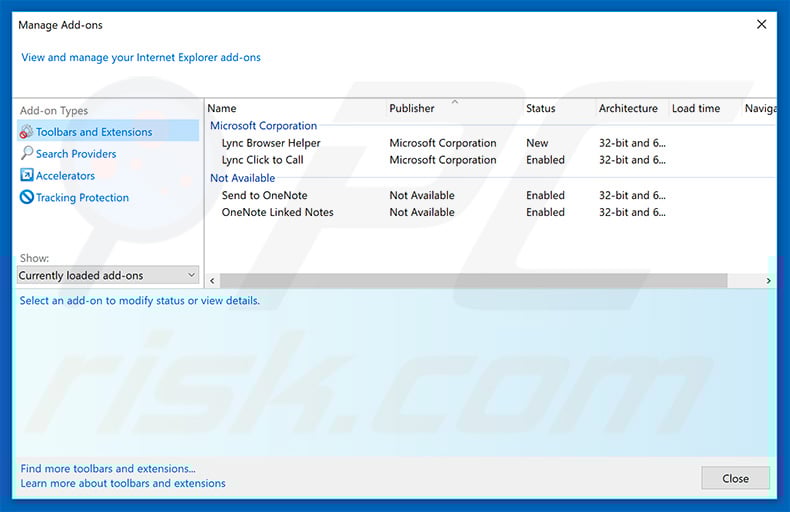
Task: Click the New status of Lync Browser Helper
Action: [x=537, y=143]
